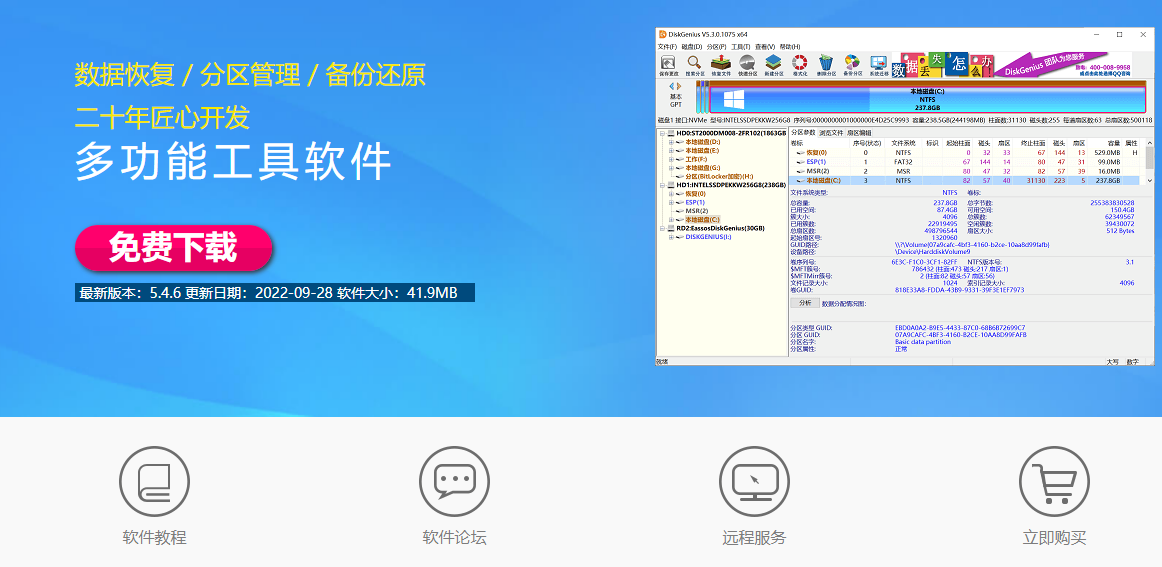1162x567 pixels.
Task: Expand the DISKGENIUS(I:) tree node
Action: tap(671, 237)
